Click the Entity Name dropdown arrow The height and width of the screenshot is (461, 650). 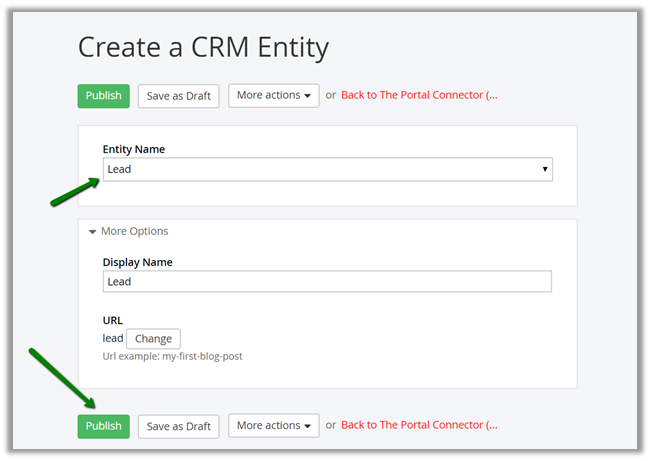545,170
